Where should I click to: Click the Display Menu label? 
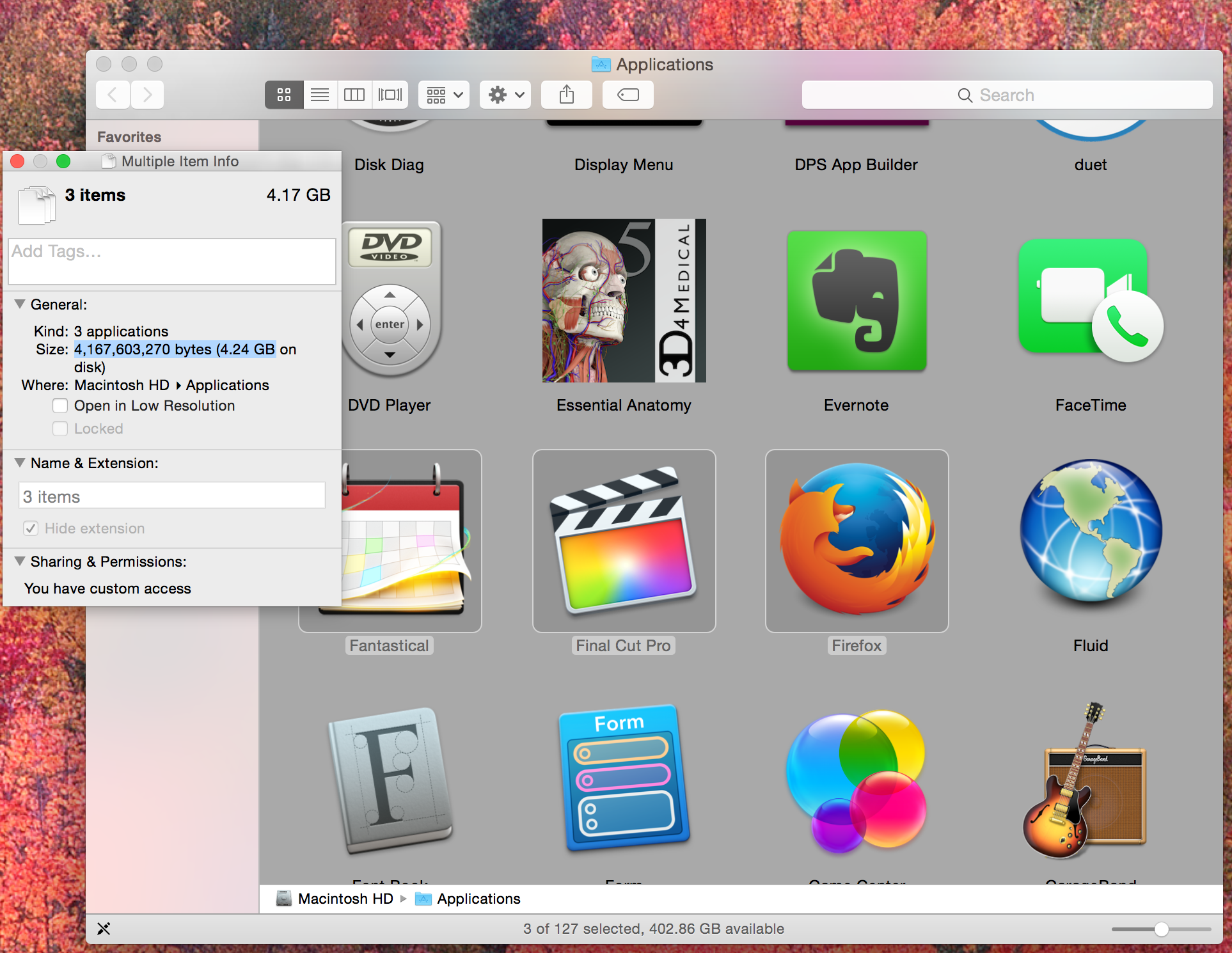[x=624, y=165]
